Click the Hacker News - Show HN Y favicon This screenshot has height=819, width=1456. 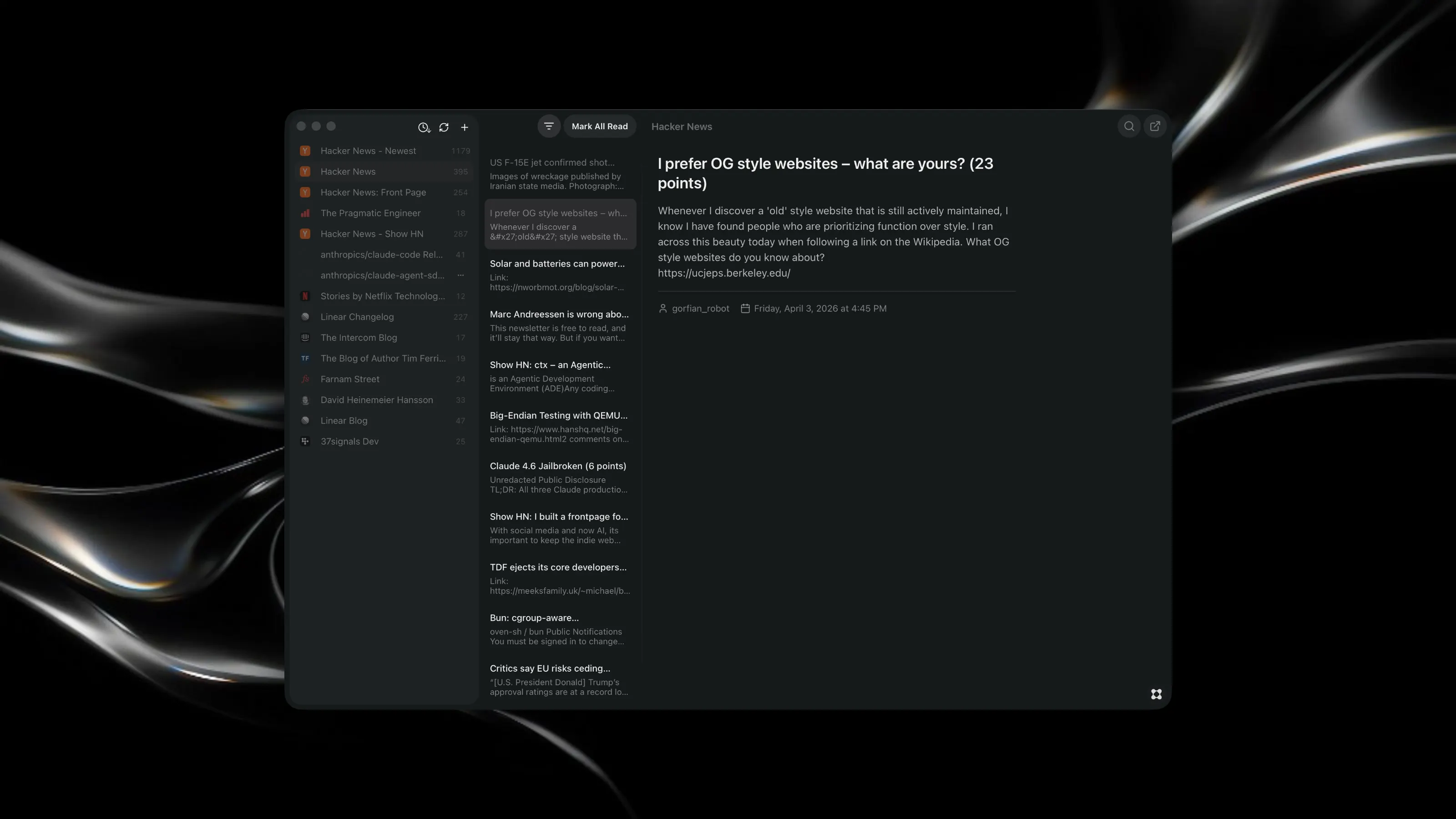(x=305, y=234)
